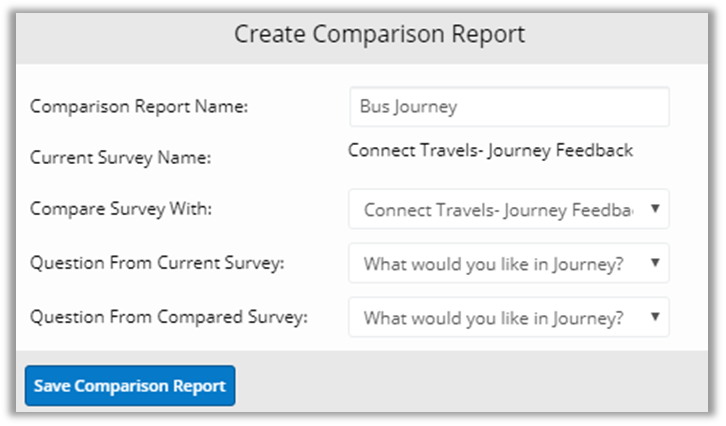Click the "Create Comparison Report" dialog title
The image size is (726, 426).
pyautogui.click(x=379, y=34)
